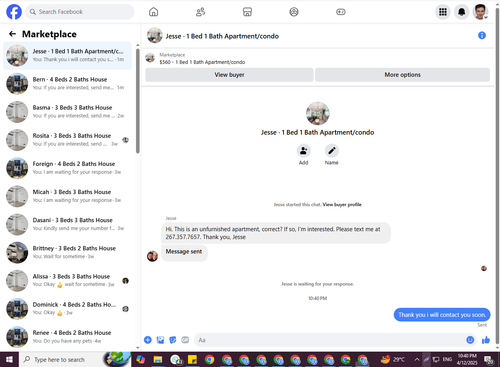Image resolution: width=500 pixels, height=367 pixels.
Task: Click the choose GIF icon
Action: click(x=185, y=340)
